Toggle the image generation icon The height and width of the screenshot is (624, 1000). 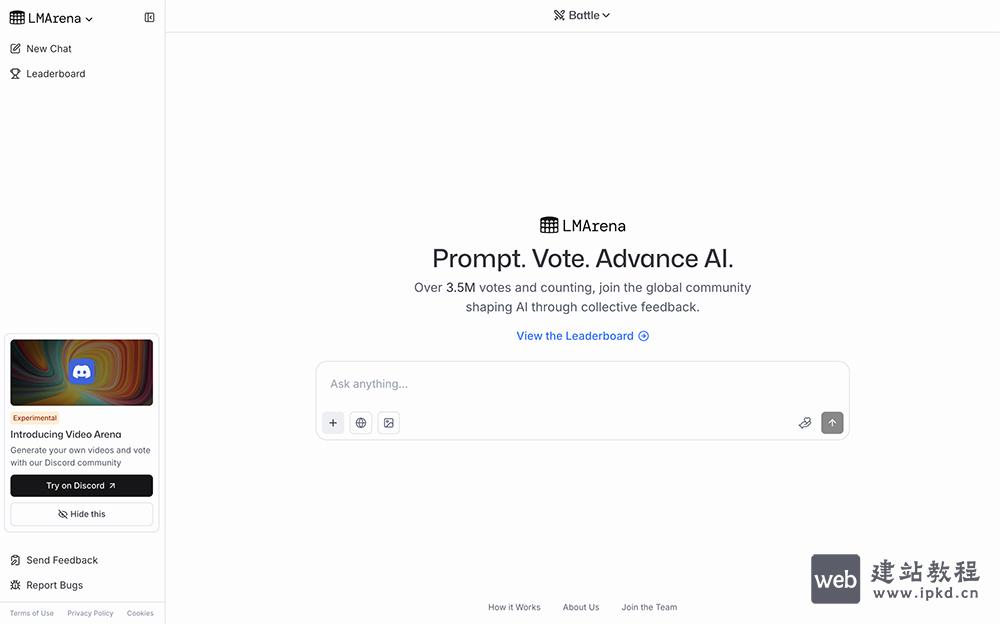[389, 423]
